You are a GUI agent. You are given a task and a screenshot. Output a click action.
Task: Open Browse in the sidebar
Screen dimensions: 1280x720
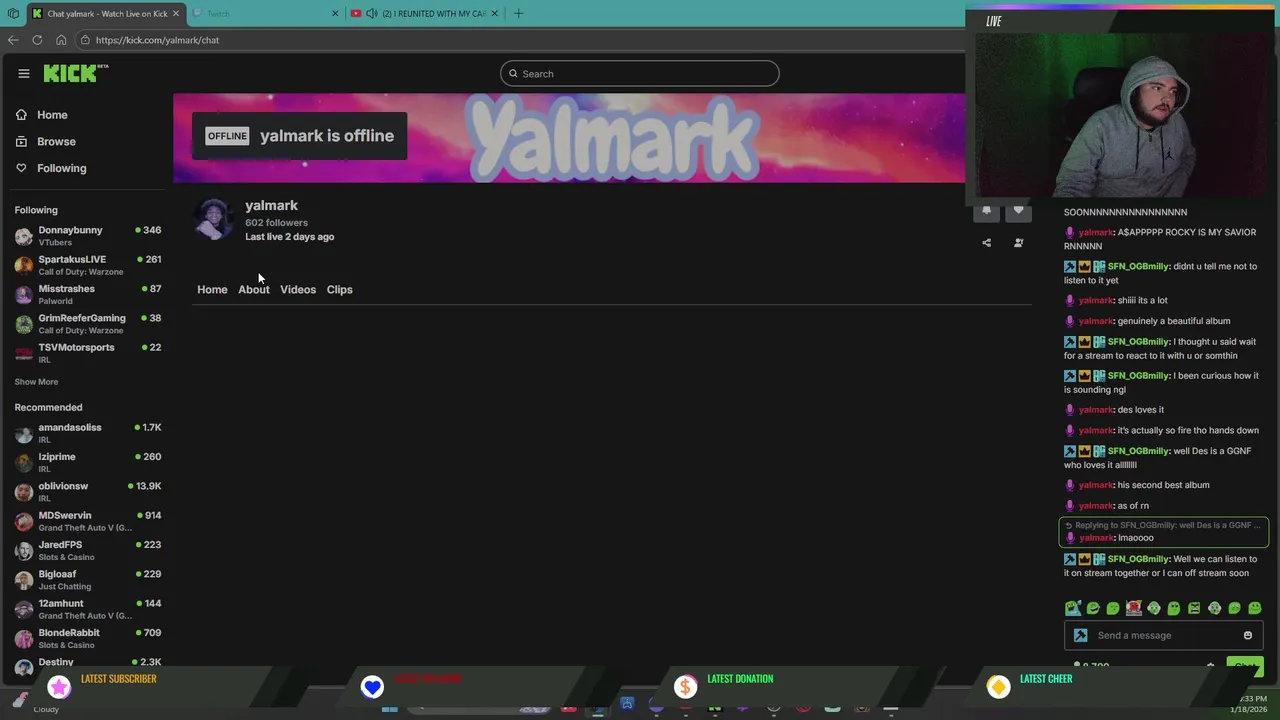coord(56,142)
